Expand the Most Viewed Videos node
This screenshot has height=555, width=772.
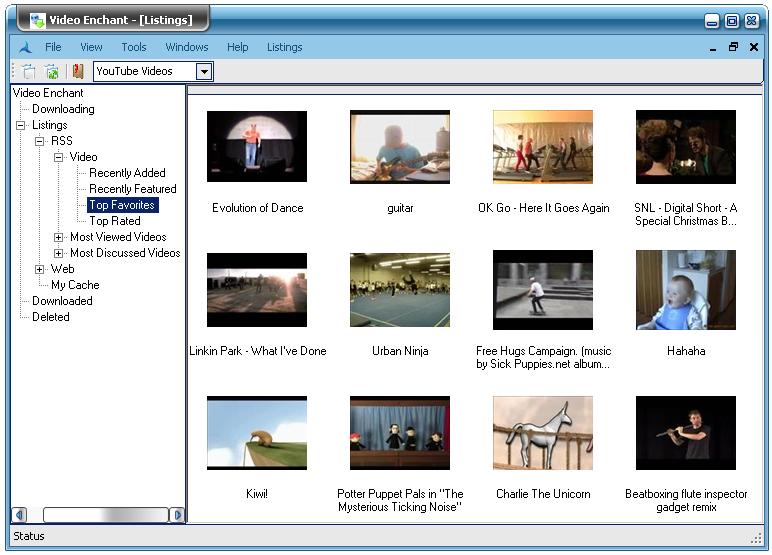coord(59,237)
